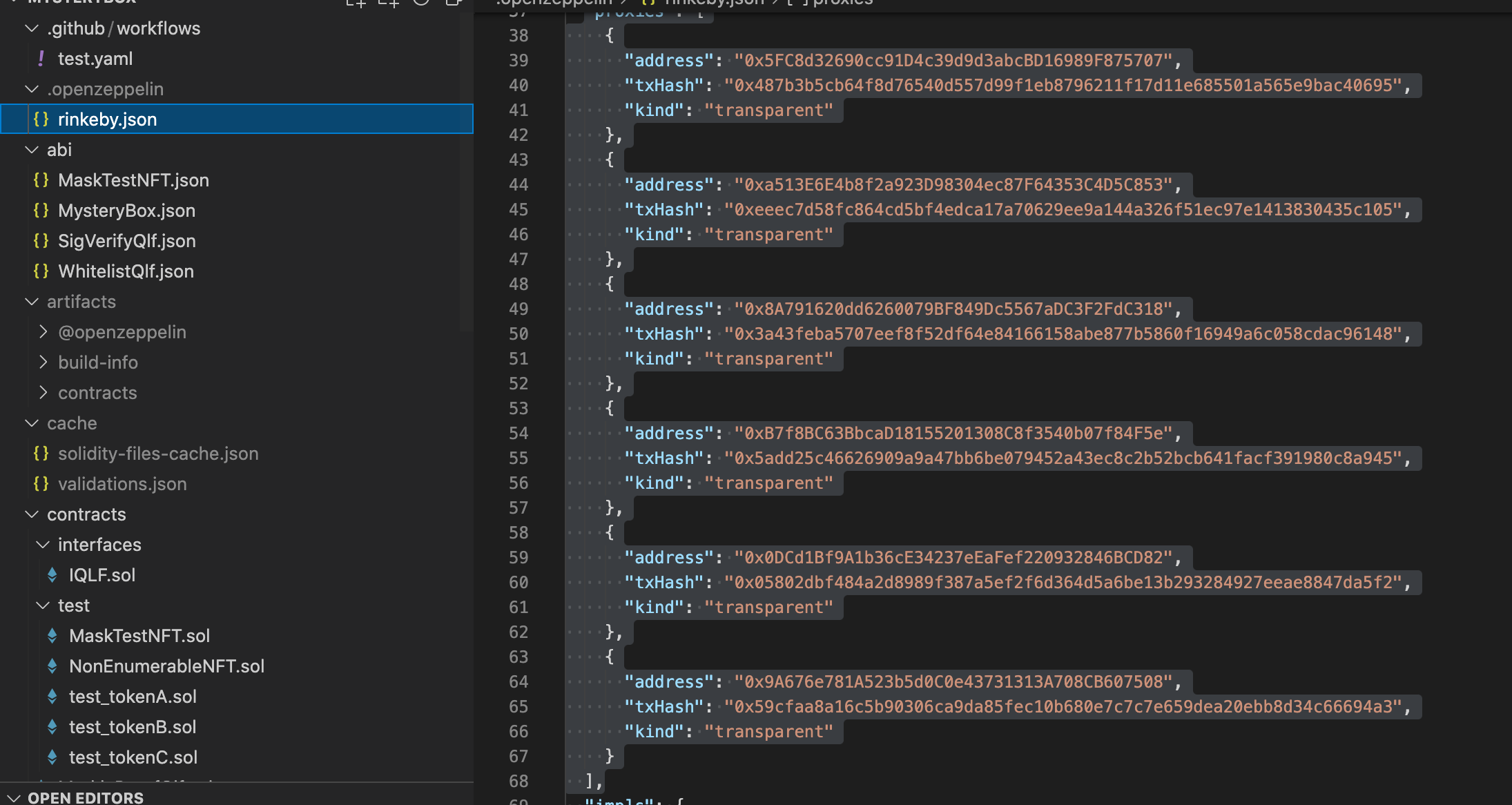Click the JSON icon next to validations.json
Screen dimensions: 1512x805
41,484
